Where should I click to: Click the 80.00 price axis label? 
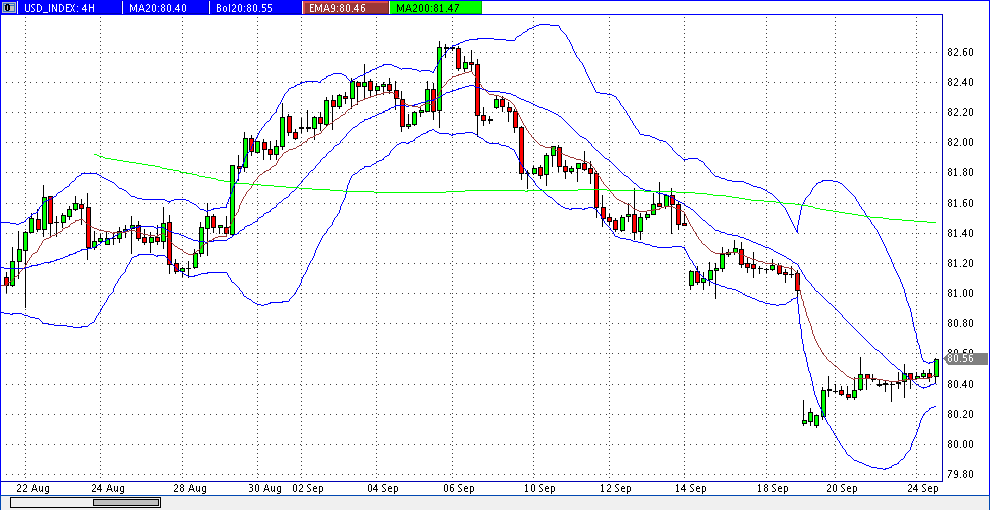click(x=961, y=444)
